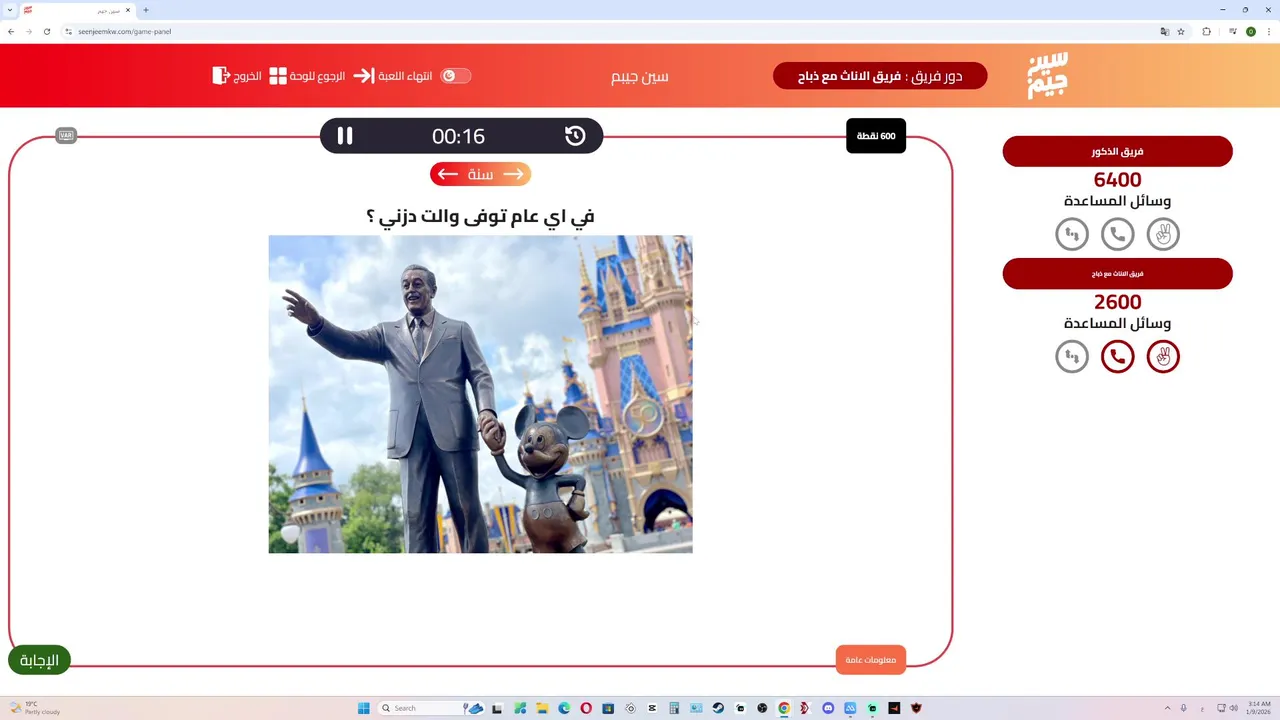Click the سنة hint pill with arrows
Screen dimensions: 1280x720
pos(481,174)
